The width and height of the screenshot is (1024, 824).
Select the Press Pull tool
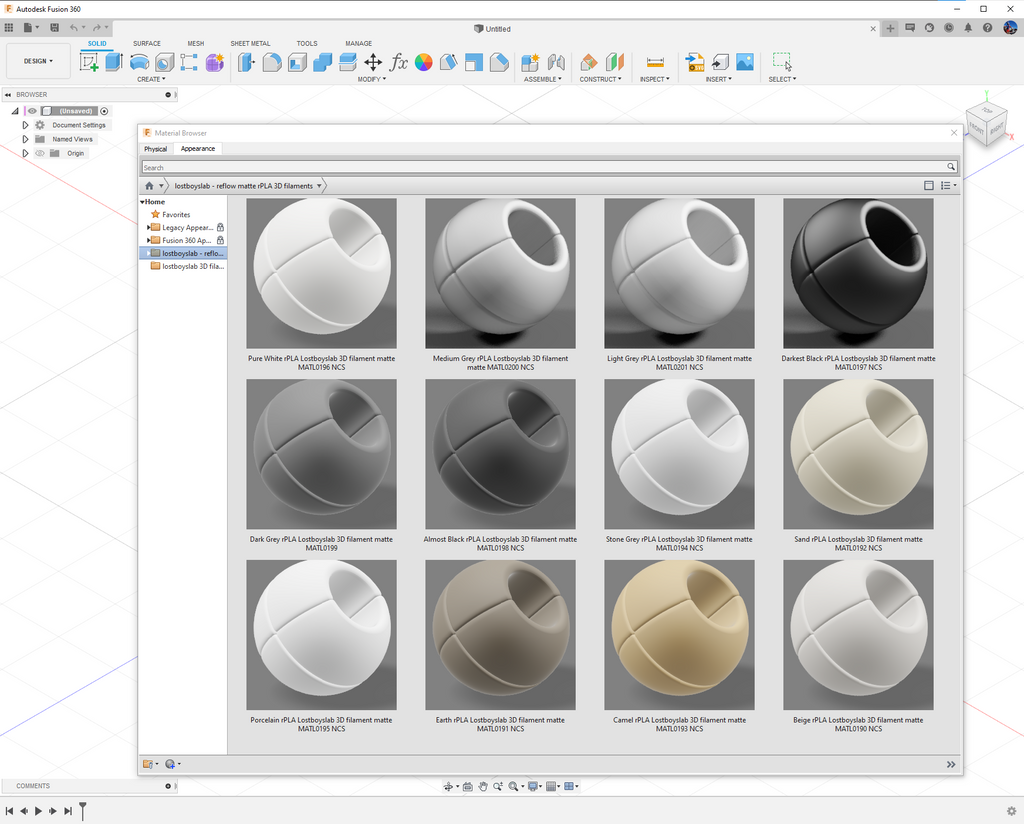click(246, 62)
